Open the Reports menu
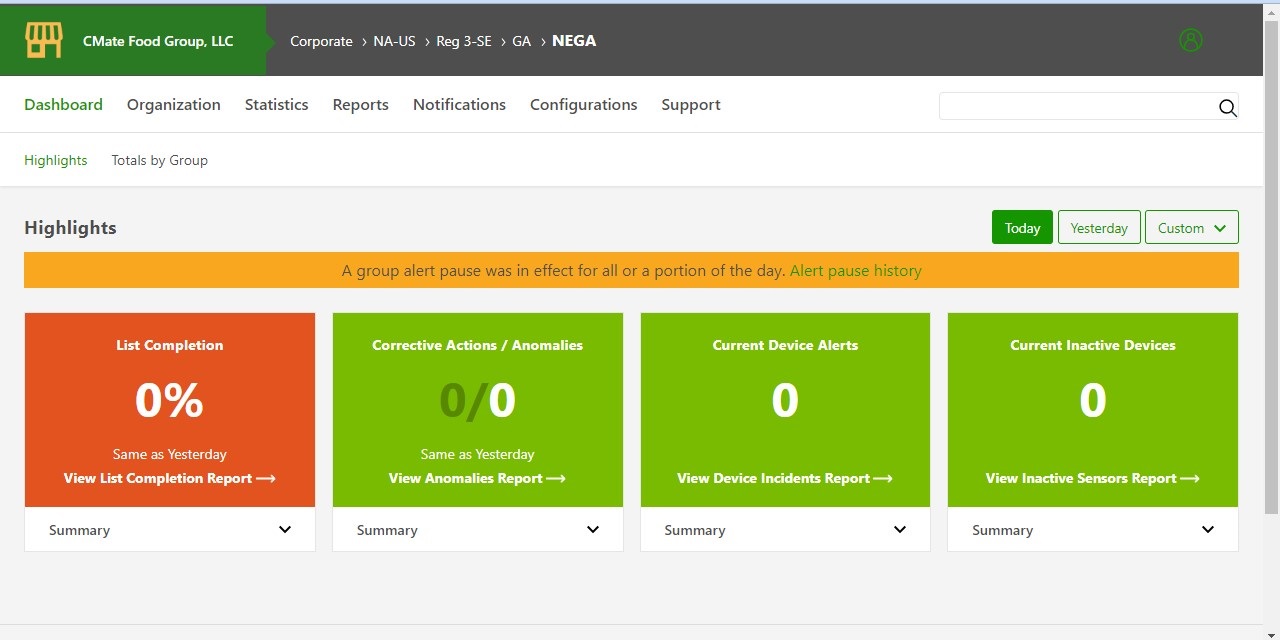The height and width of the screenshot is (640, 1280). (360, 105)
